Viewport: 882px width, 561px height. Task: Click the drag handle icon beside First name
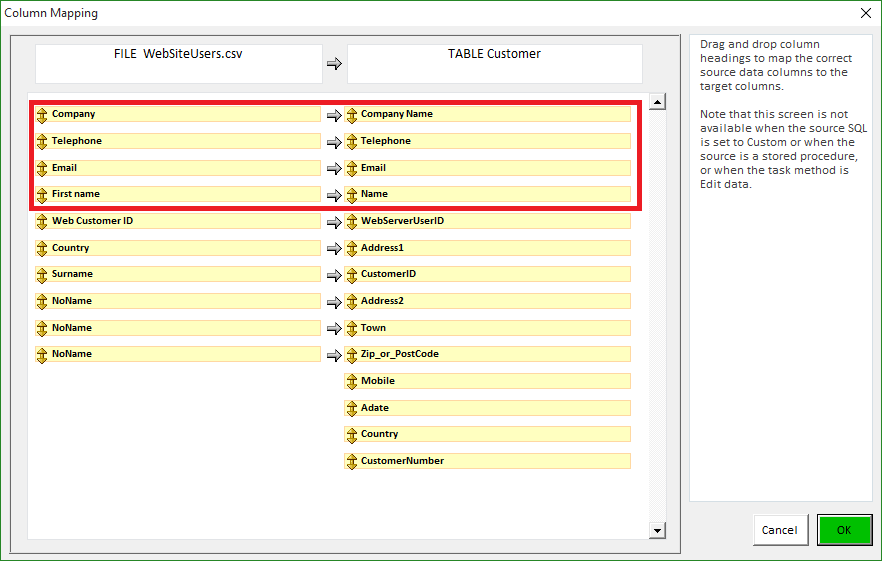tap(42, 195)
